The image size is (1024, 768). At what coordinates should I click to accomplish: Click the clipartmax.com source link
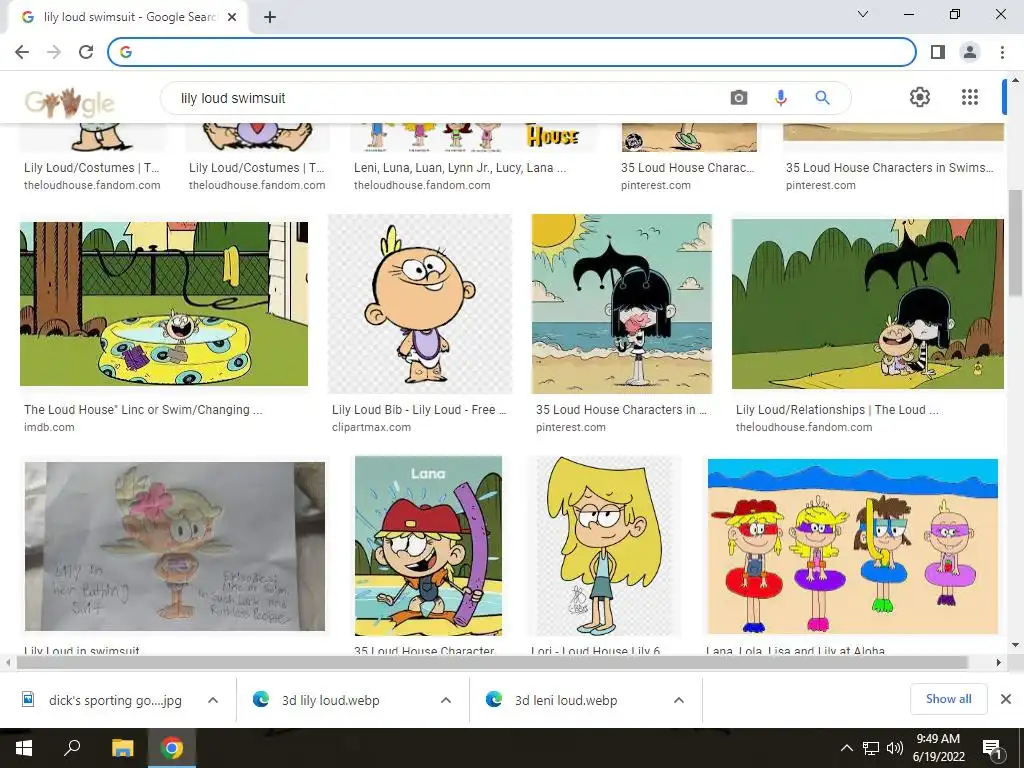click(x=371, y=427)
